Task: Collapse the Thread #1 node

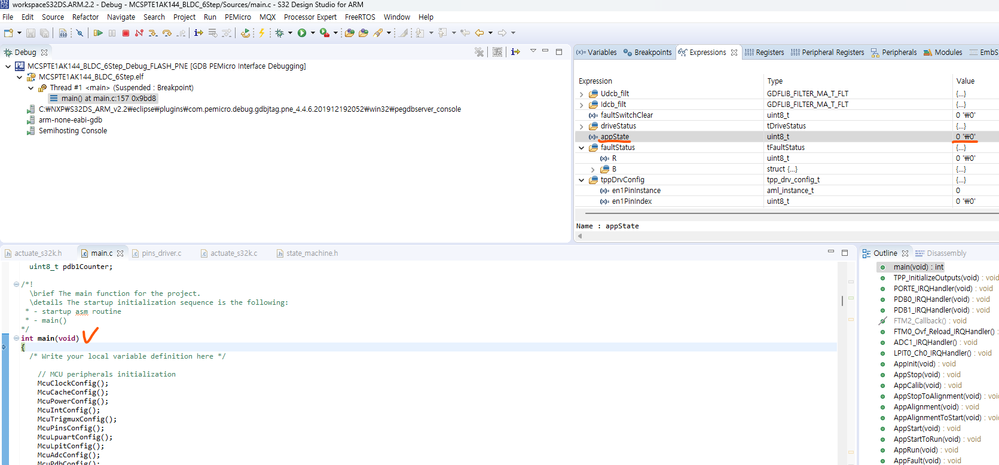Action: 31,87
